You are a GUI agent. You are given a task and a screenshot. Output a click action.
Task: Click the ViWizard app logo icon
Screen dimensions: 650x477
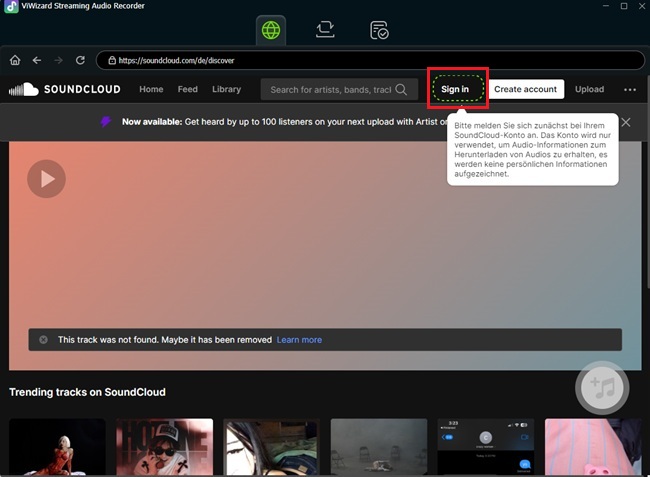tap(11, 6)
